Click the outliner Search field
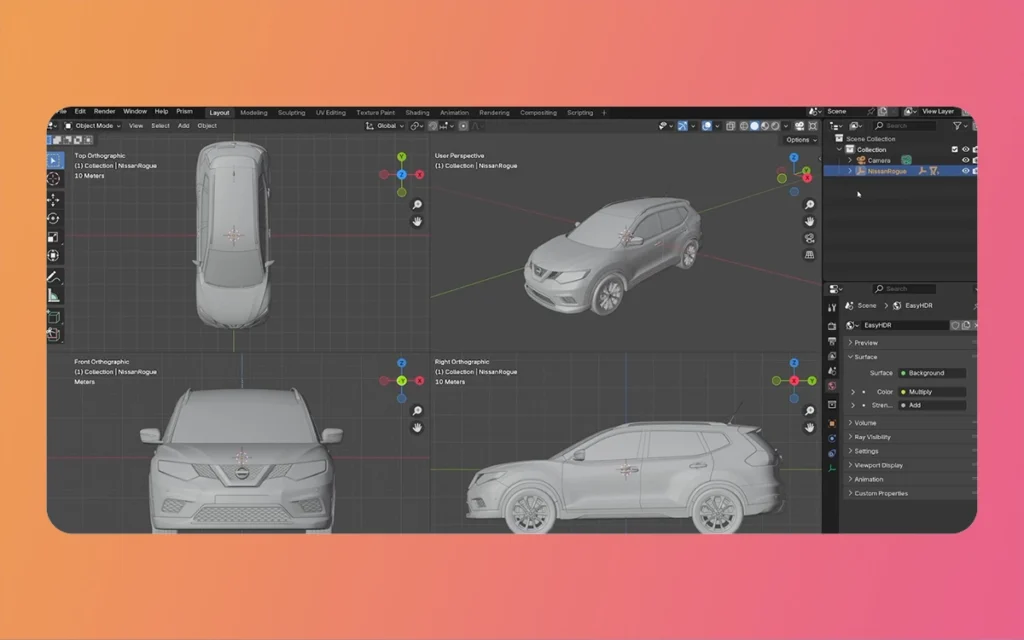The image size is (1024, 640). pos(904,126)
